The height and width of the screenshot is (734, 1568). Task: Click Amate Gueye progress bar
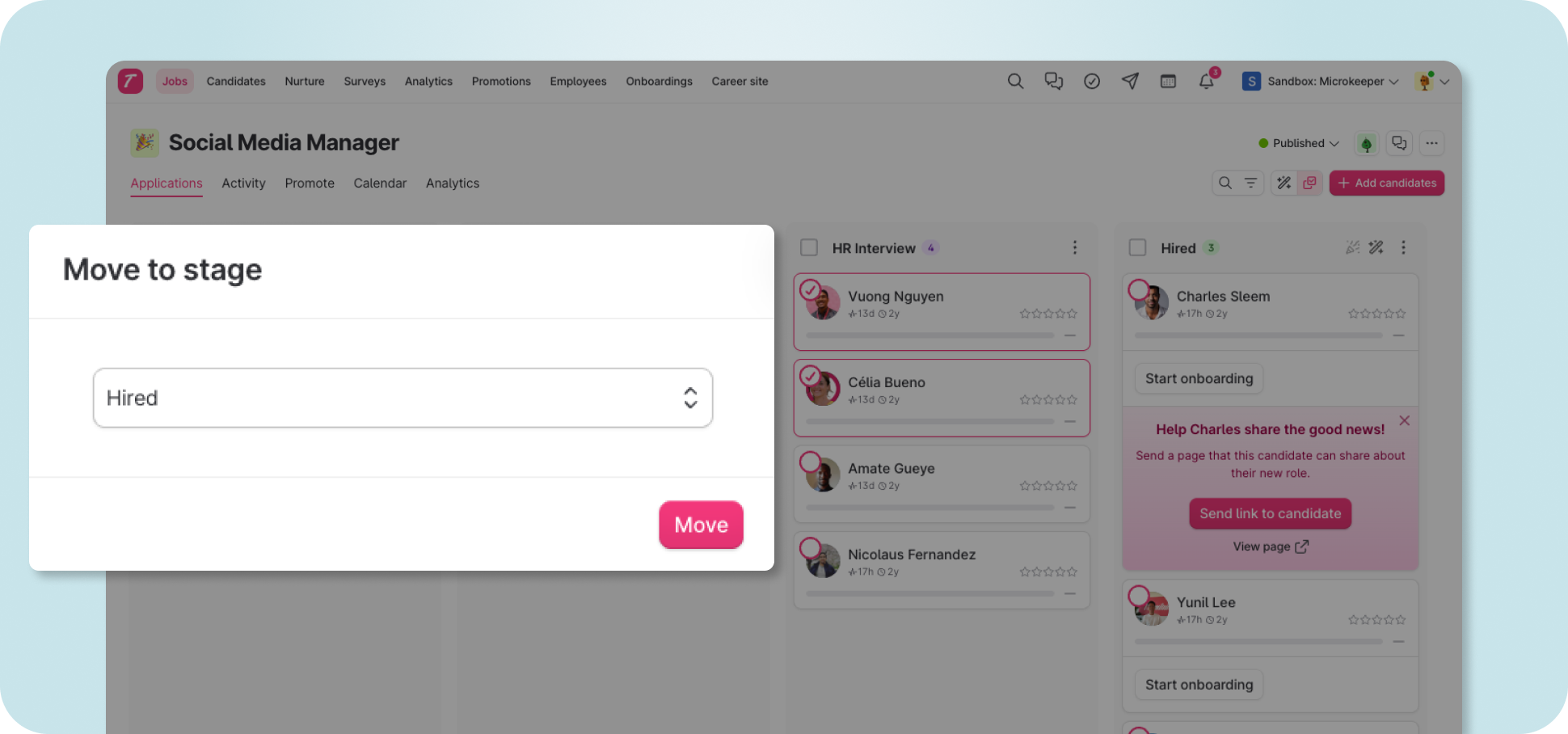(929, 508)
